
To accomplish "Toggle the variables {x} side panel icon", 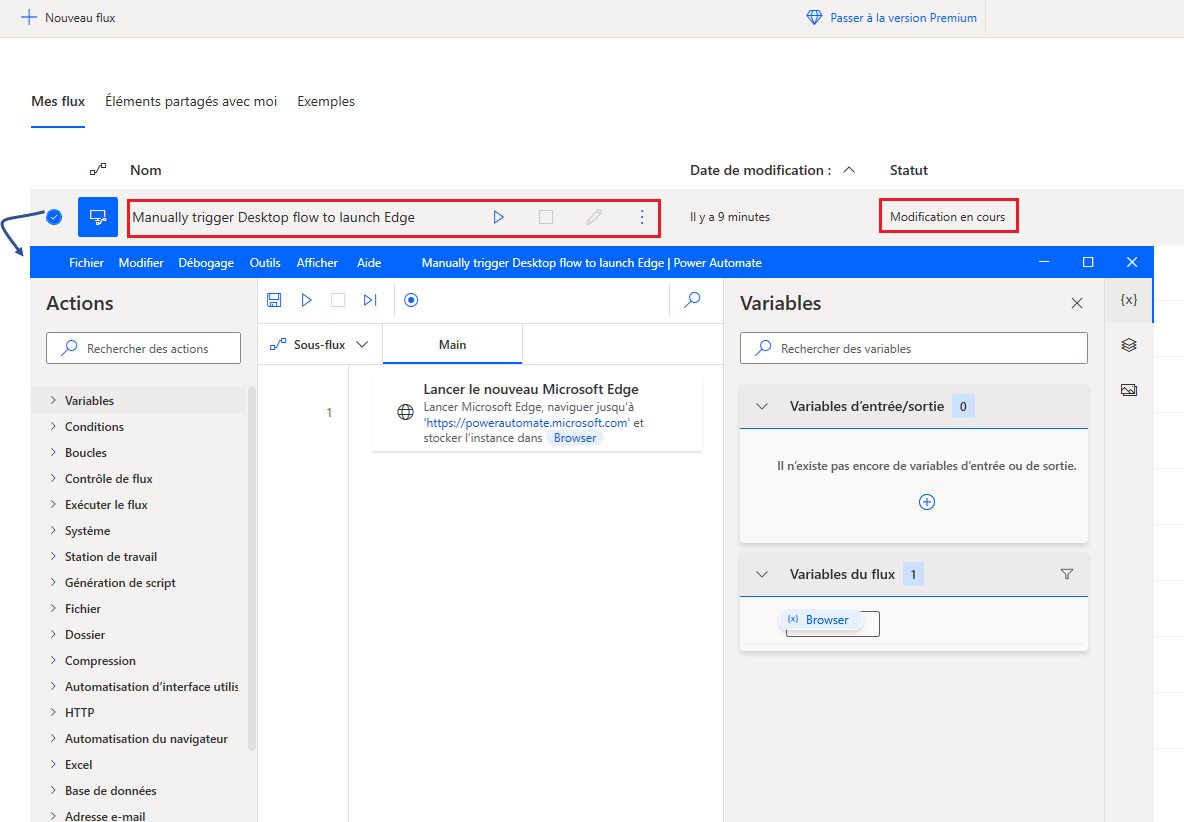I will coord(1129,300).
